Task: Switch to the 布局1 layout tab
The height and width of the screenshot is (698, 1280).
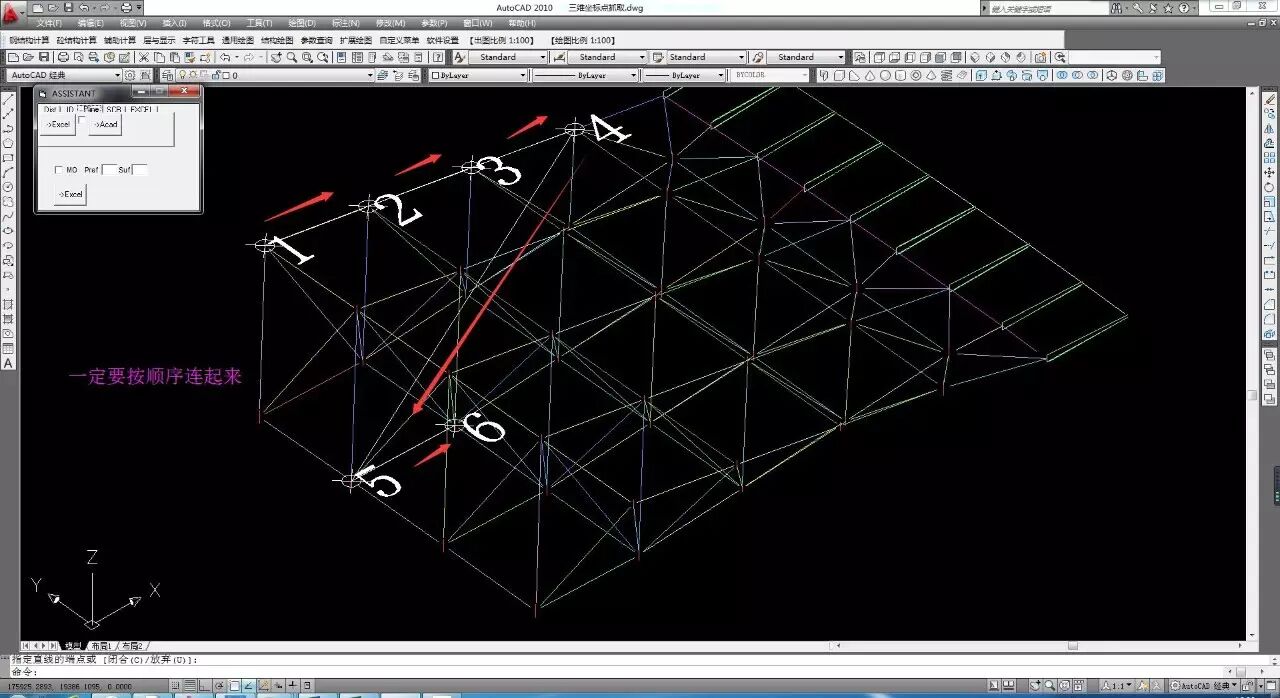Action: coord(102,646)
